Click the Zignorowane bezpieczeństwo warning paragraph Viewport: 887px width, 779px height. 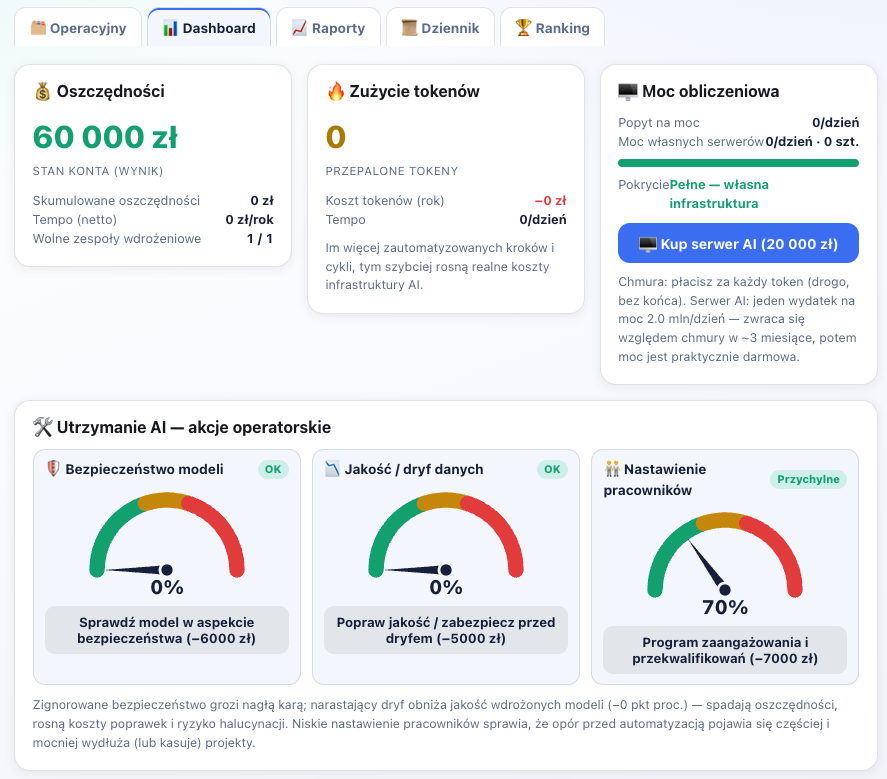pyautogui.click(x=435, y=724)
